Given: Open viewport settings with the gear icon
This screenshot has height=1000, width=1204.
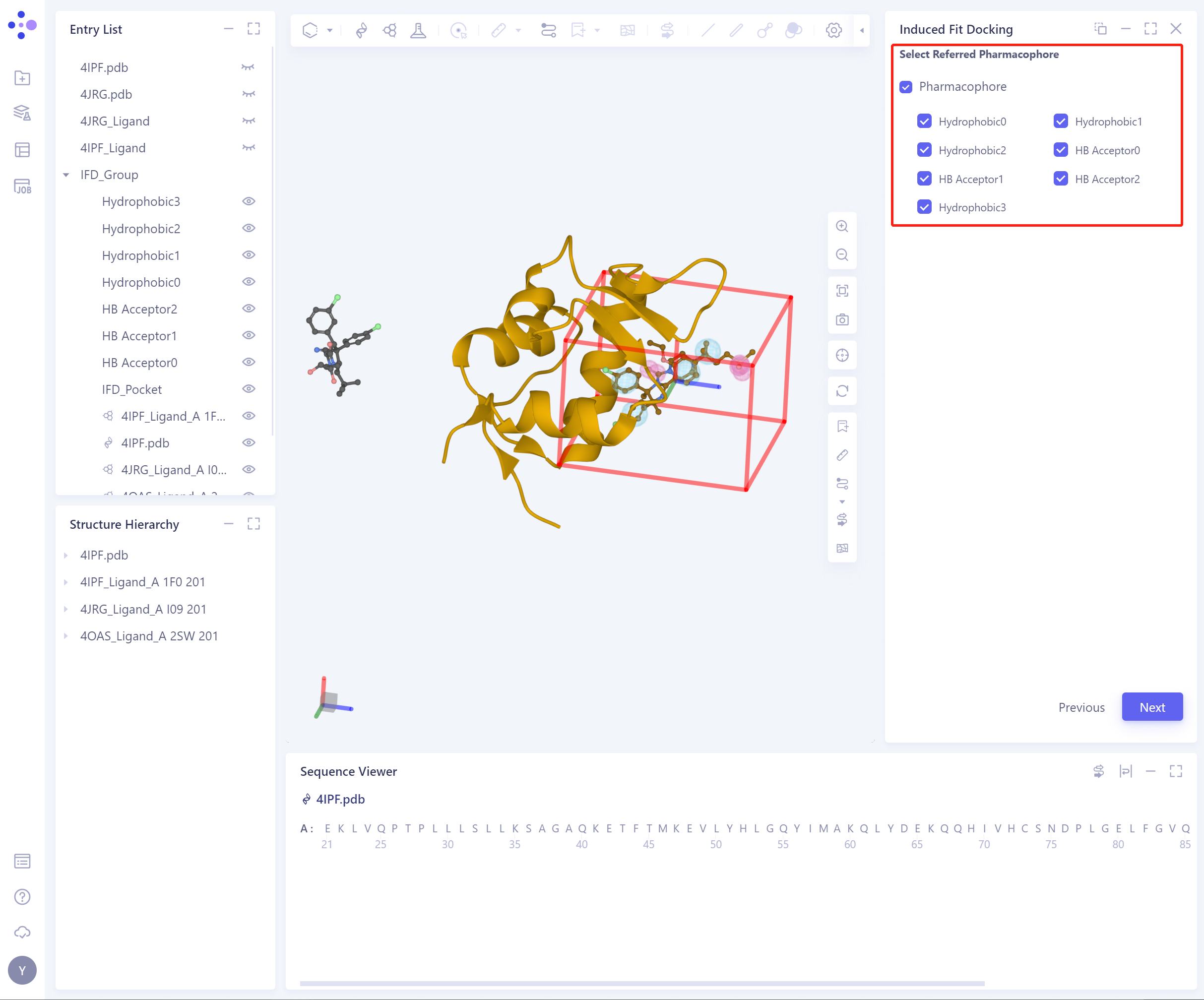Looking at the screenshot, I should click(x=833, y=30).
